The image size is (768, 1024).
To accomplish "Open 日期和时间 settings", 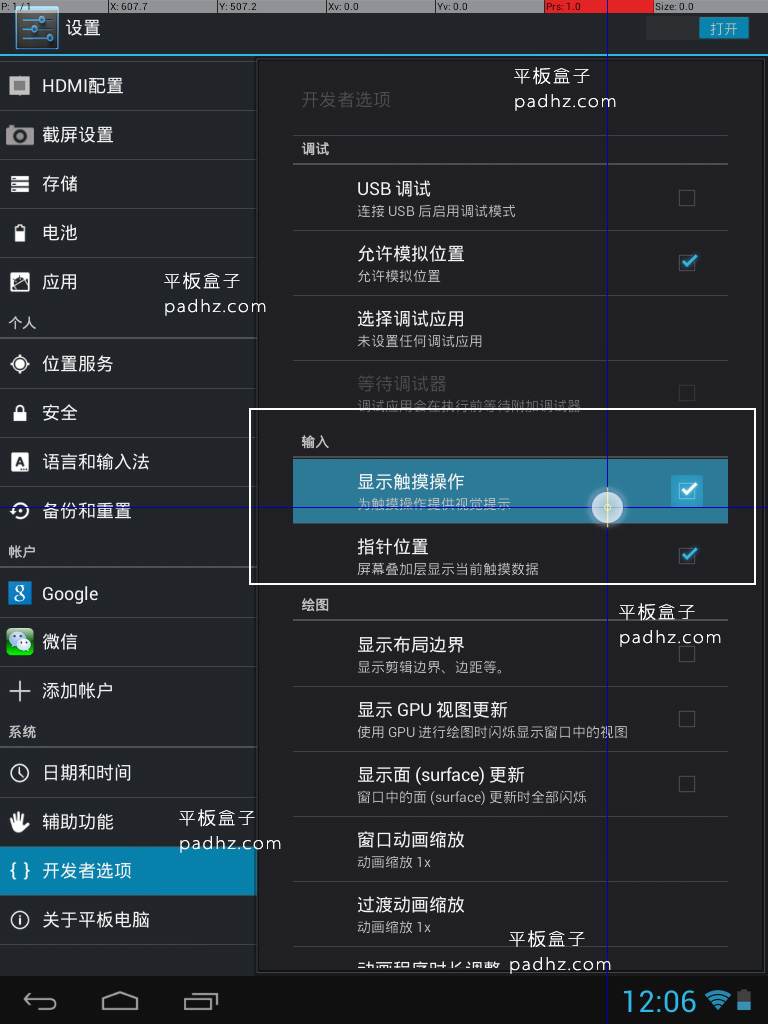I will (128, 773).
